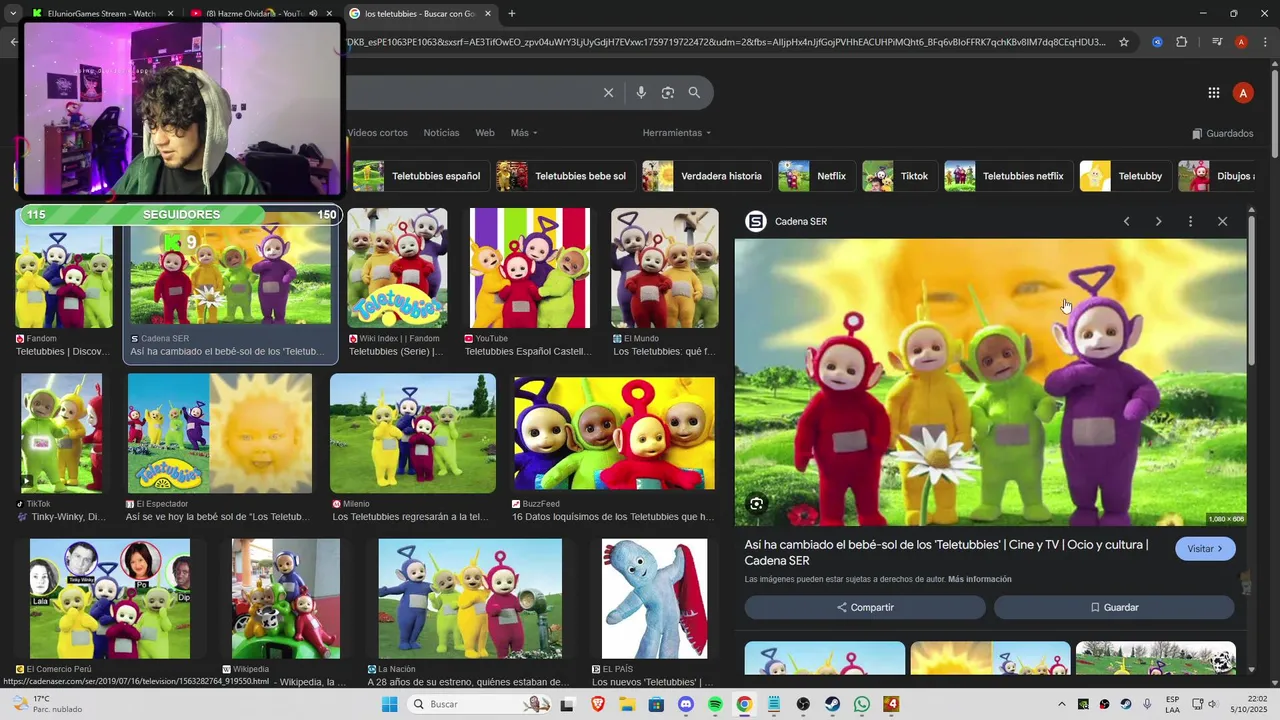Open the El Mundo Teletubbies thumbnail

click(x=665, y=268)
